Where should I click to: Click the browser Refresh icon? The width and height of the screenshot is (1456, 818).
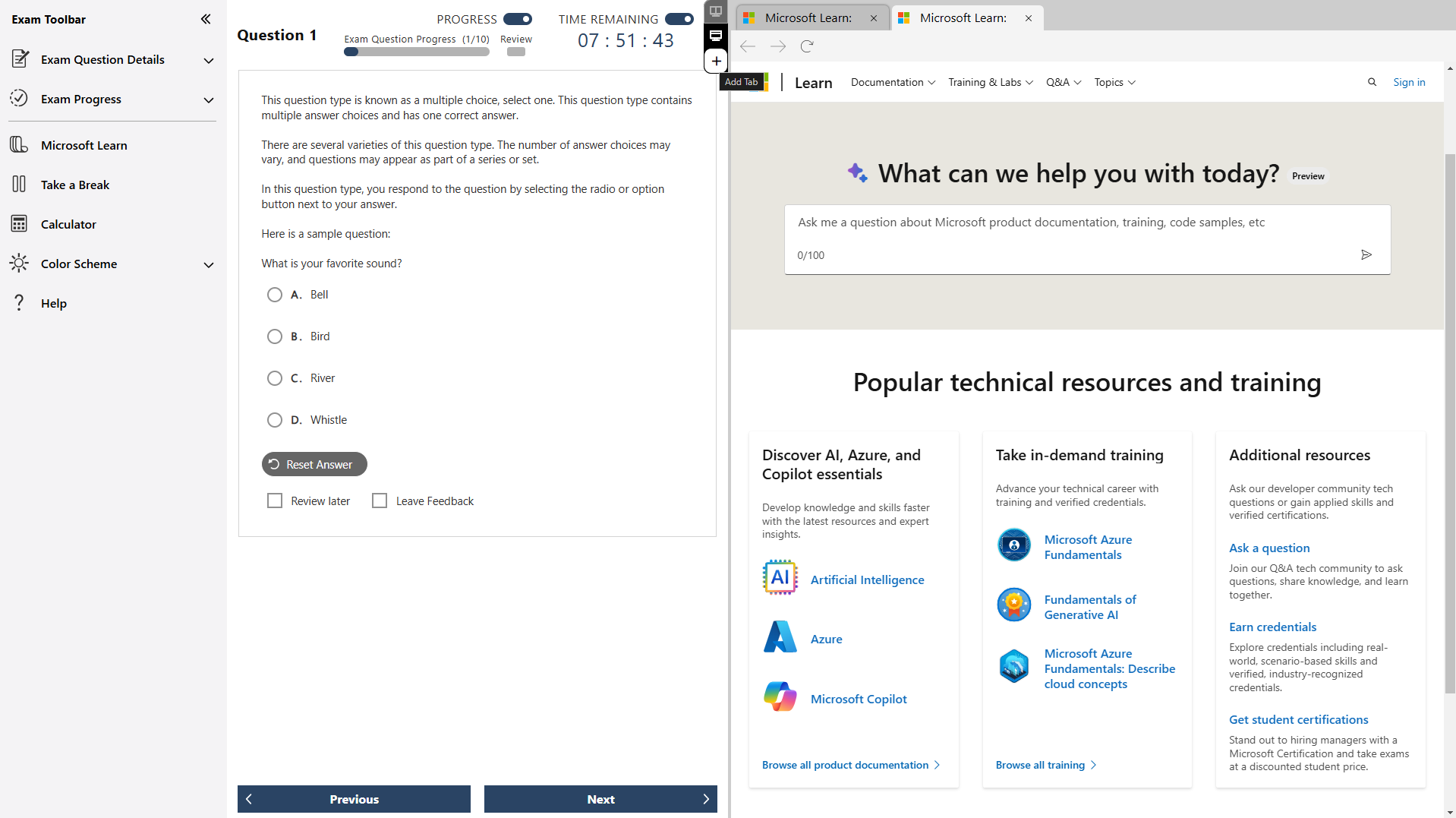point(806,46)
